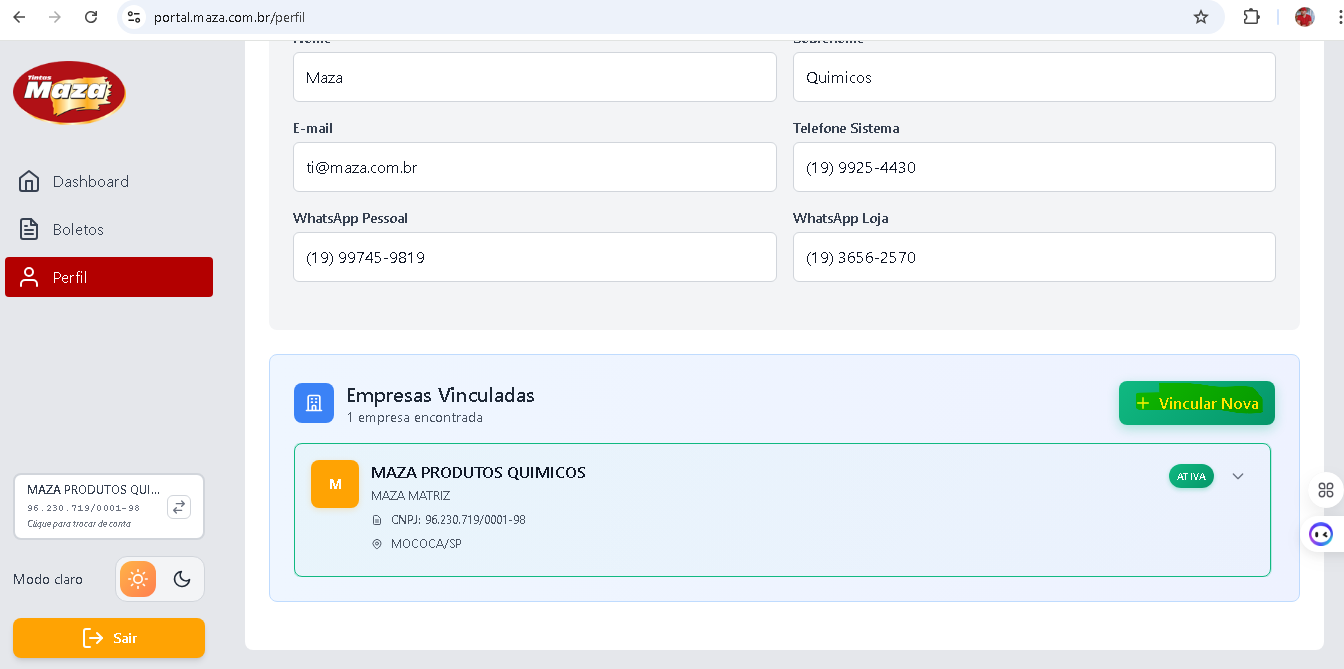Click the Tintas Maza logo
This screenshot has width=1344, height=669.
[69, 92]
